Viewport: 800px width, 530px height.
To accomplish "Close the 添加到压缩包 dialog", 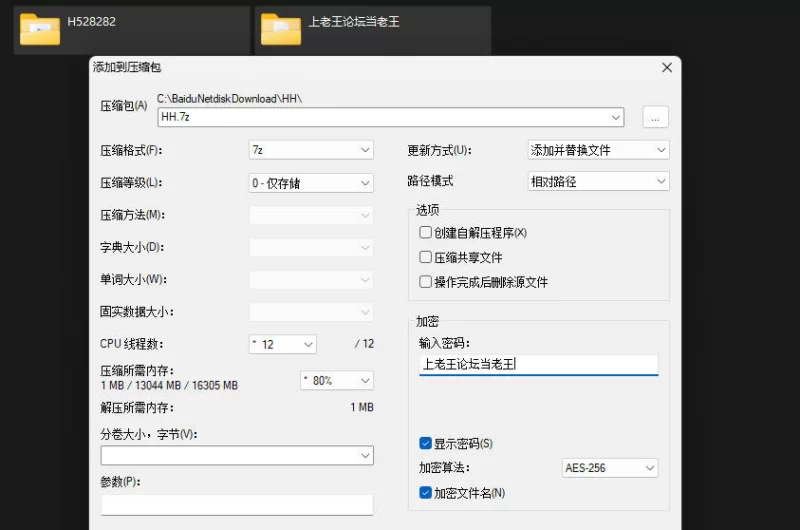I will click(666, 67).
